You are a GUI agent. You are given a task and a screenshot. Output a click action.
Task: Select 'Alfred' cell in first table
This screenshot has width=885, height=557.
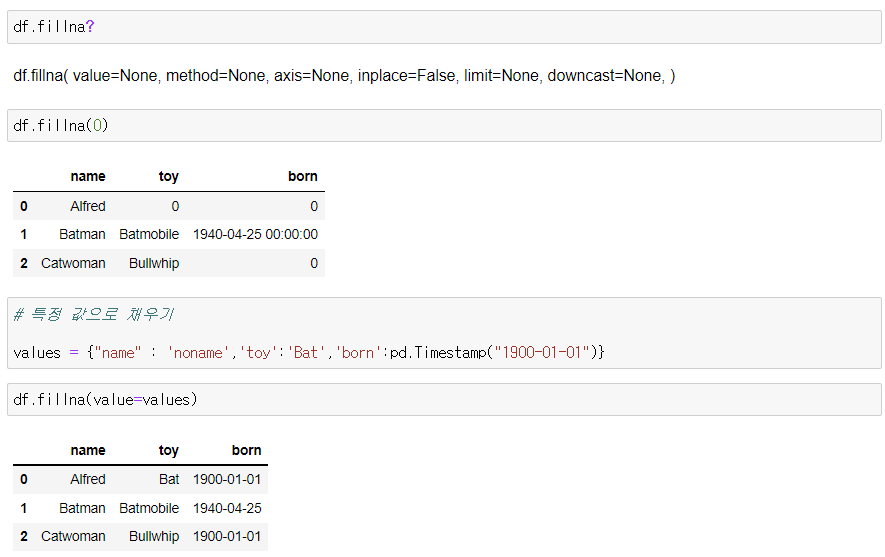[87, 207]
